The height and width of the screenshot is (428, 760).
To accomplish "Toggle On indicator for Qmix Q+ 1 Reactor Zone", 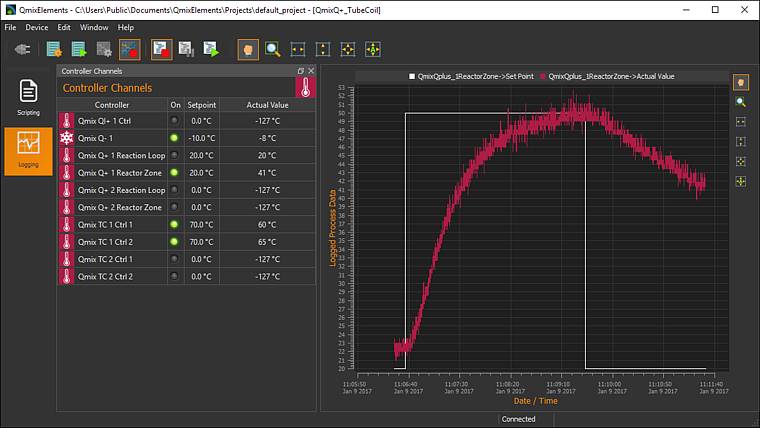I will [x=174, y=173].
